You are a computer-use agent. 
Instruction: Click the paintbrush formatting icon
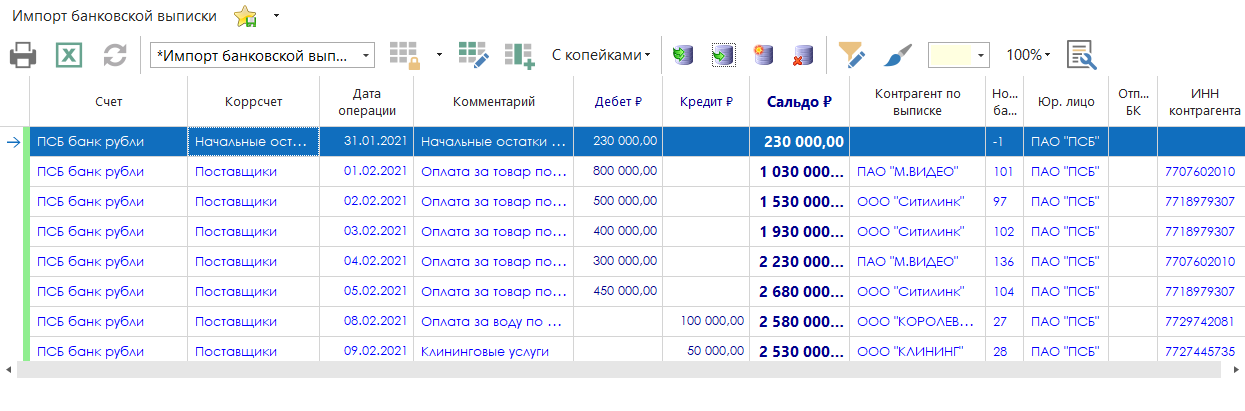(899, 55)
